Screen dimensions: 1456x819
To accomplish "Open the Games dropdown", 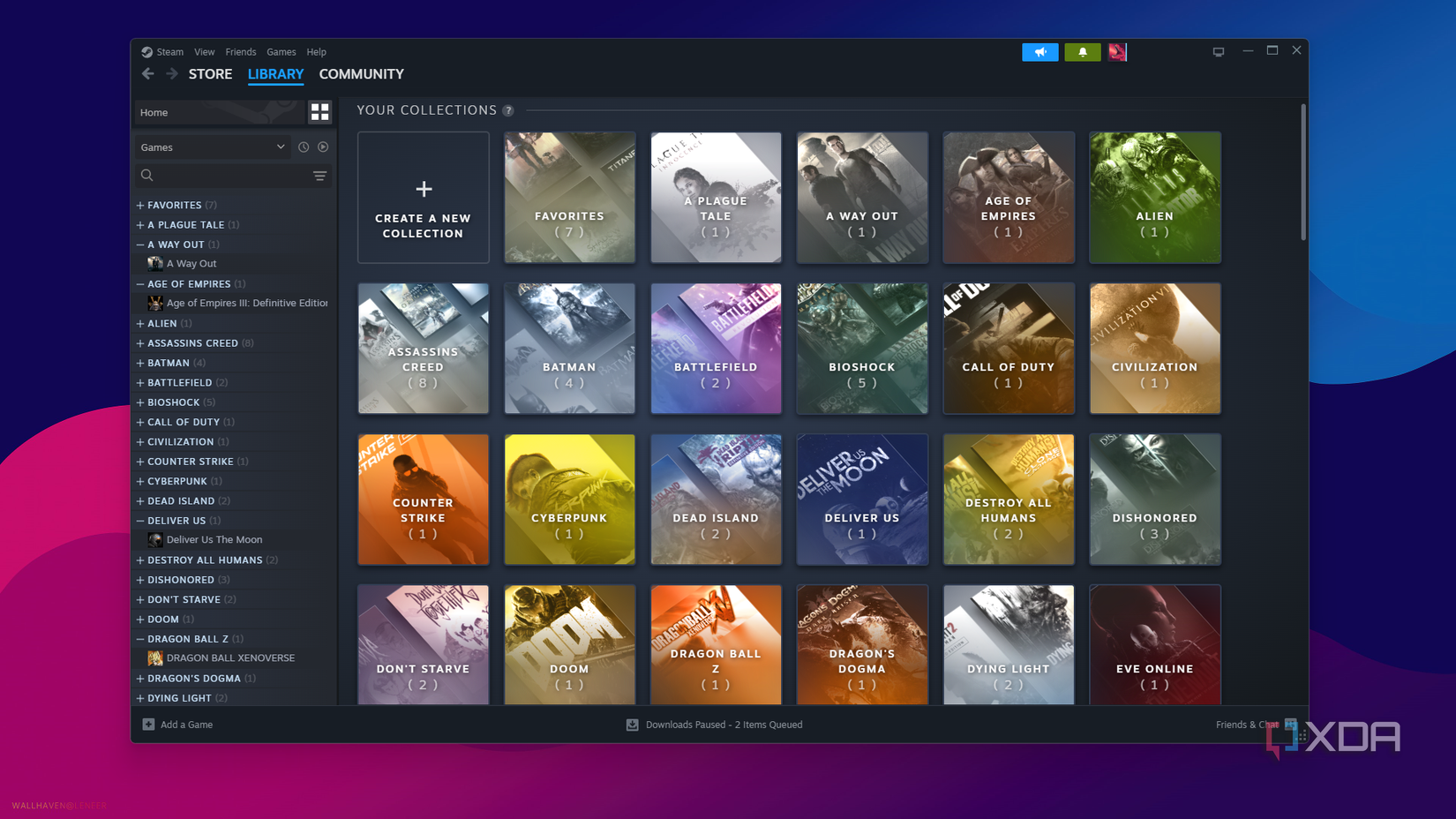I will [x=212, y=147].
